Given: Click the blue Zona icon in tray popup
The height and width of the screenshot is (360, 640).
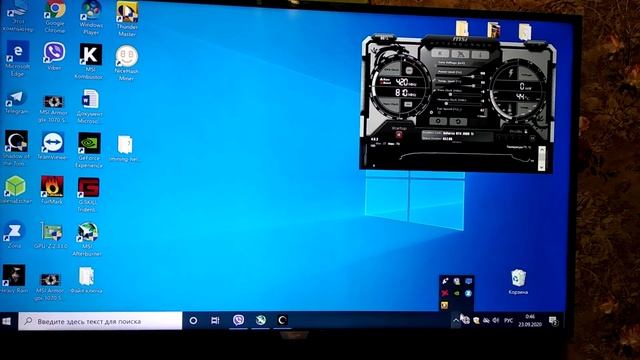Looking at the screenshot, I should 468,293.
